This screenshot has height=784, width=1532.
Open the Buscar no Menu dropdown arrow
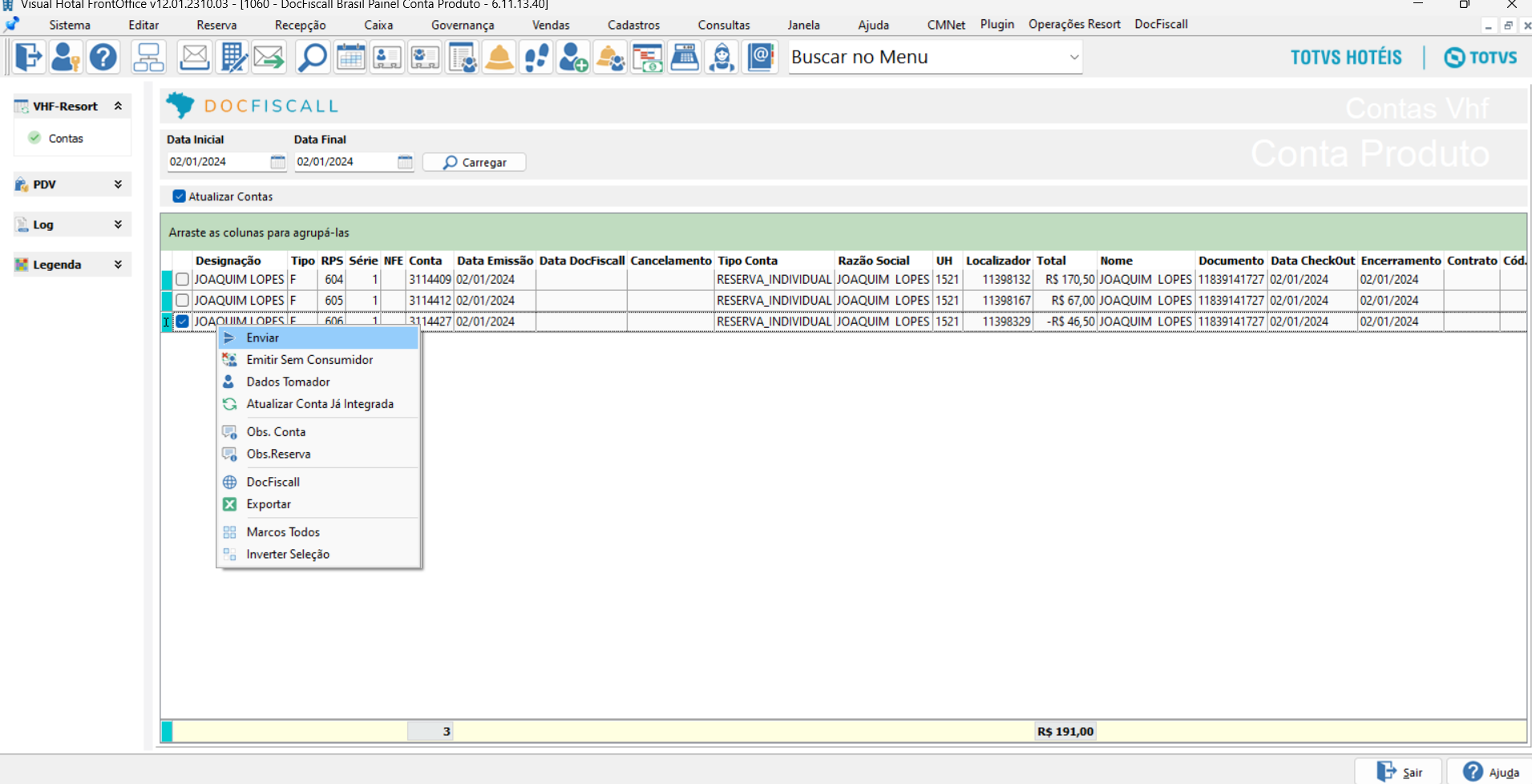1074,58
